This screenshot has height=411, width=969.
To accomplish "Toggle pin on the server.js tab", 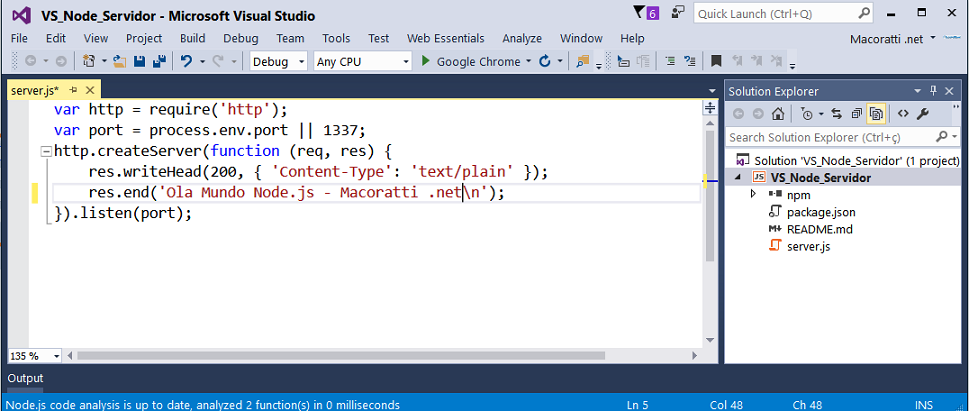I will point(73,90).
